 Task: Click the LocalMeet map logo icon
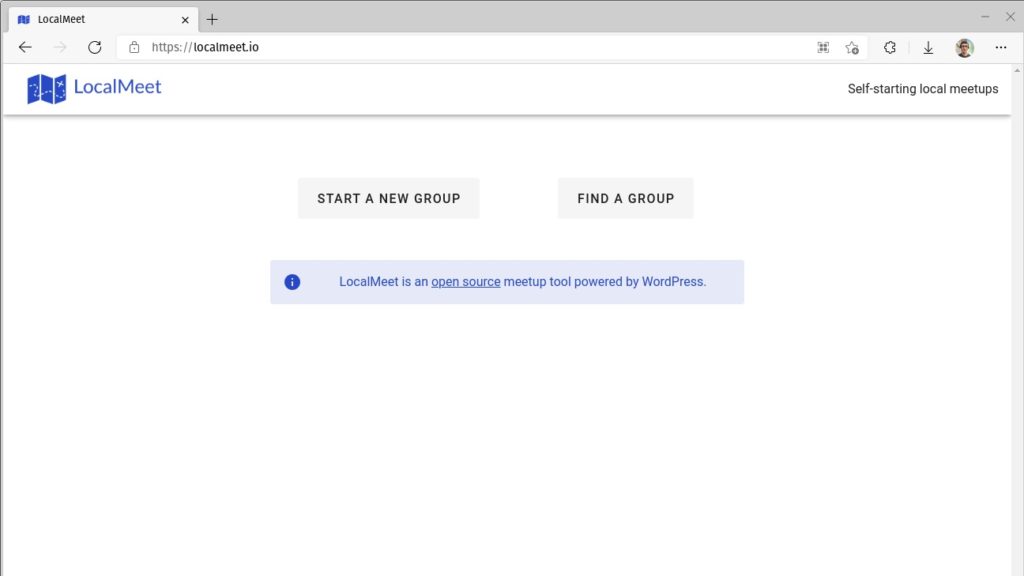[x=46, y=89]
